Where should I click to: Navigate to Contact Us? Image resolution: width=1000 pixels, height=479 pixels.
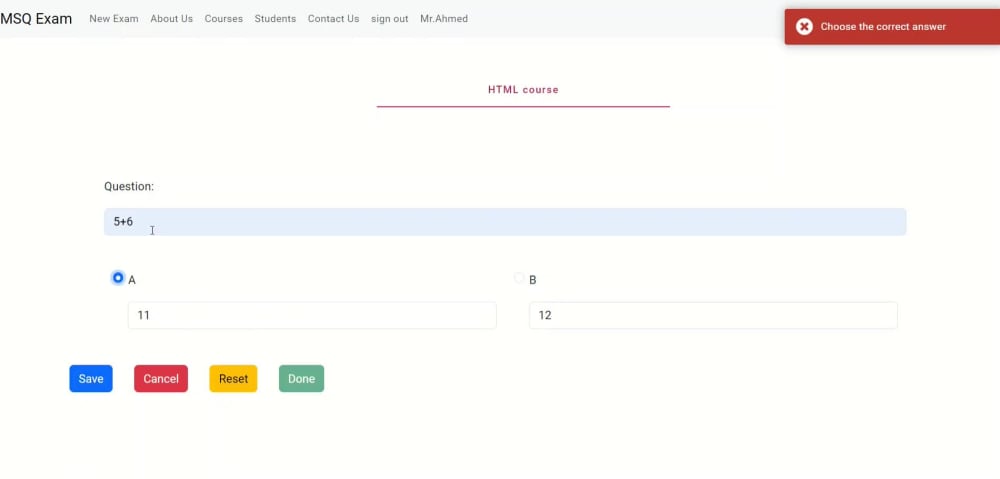(334, 19)
